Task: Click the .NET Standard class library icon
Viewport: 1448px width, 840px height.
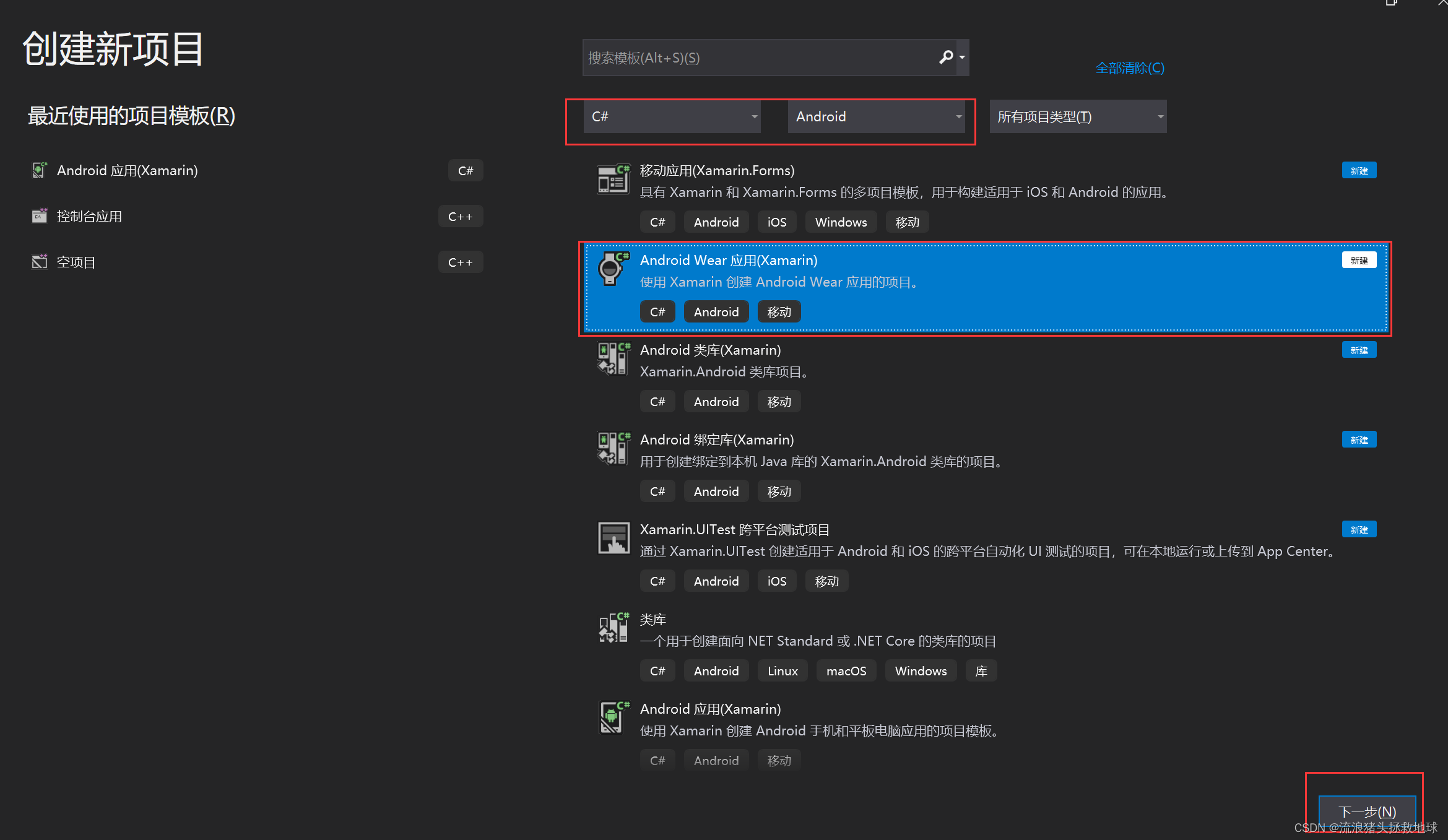Action: pyautogui.click(x=613, y=628)
